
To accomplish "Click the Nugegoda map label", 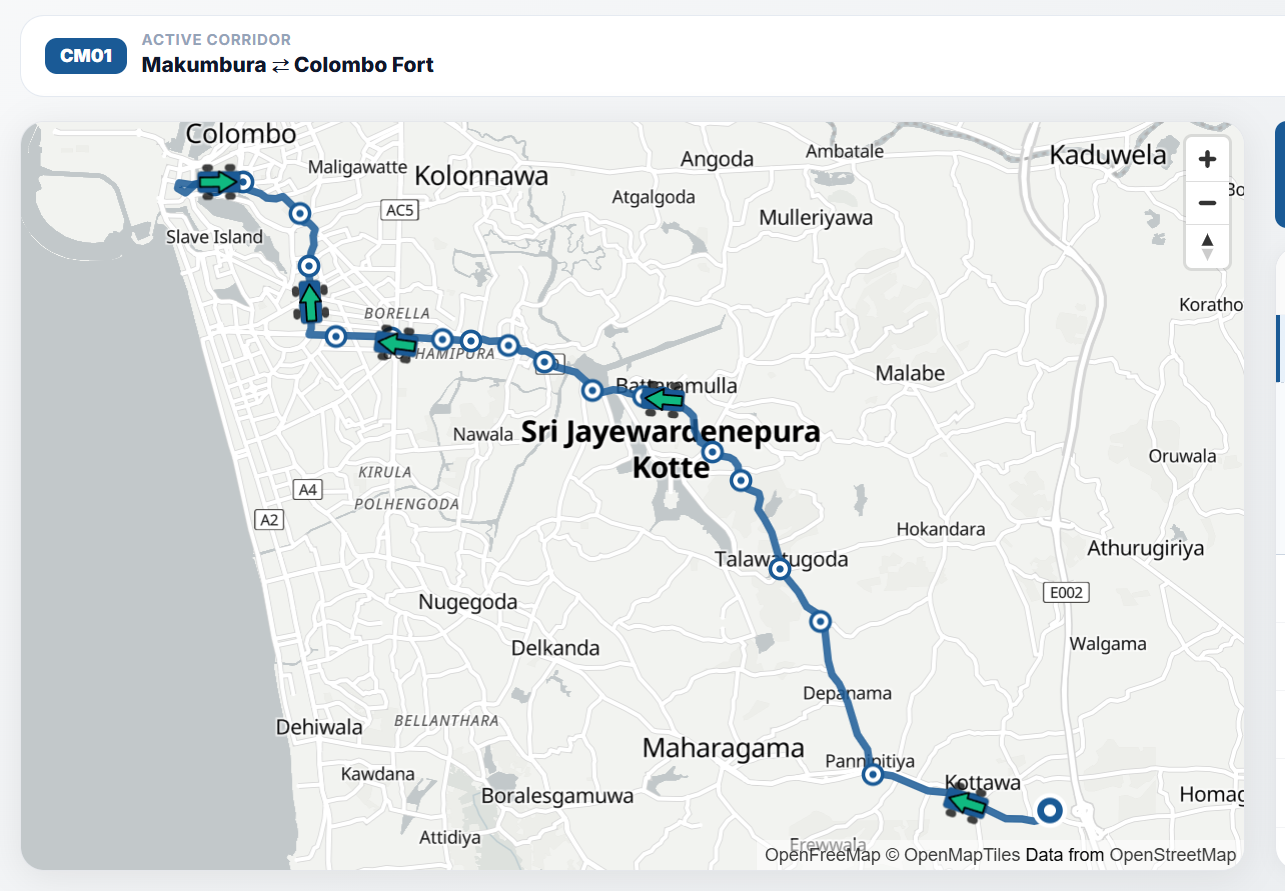I will click(468, 602).
